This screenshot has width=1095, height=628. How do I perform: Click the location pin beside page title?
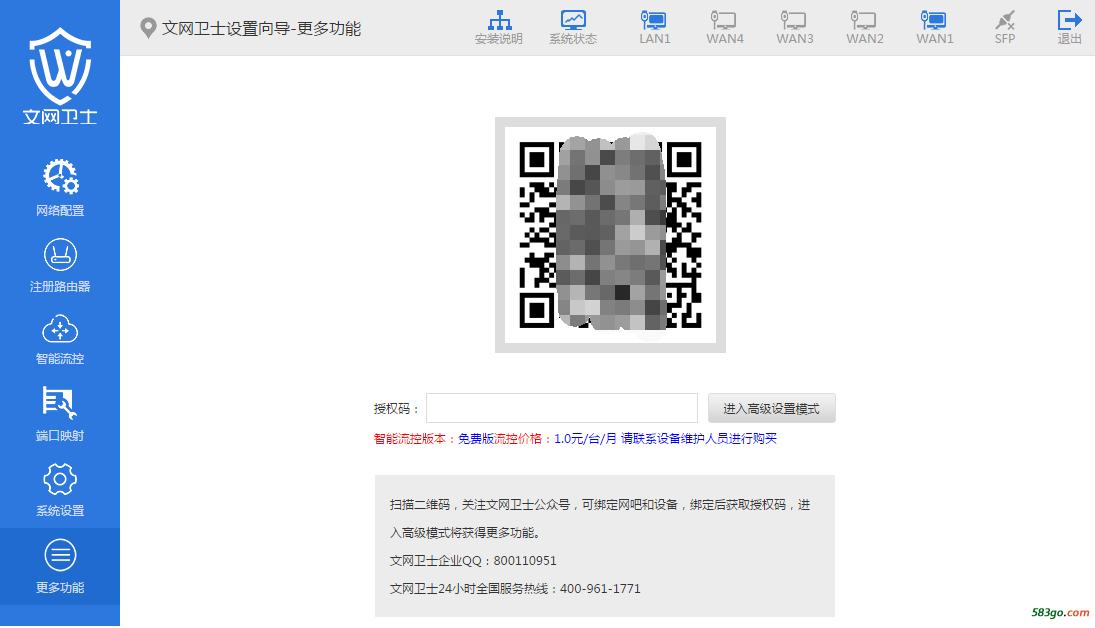[147, 28]
